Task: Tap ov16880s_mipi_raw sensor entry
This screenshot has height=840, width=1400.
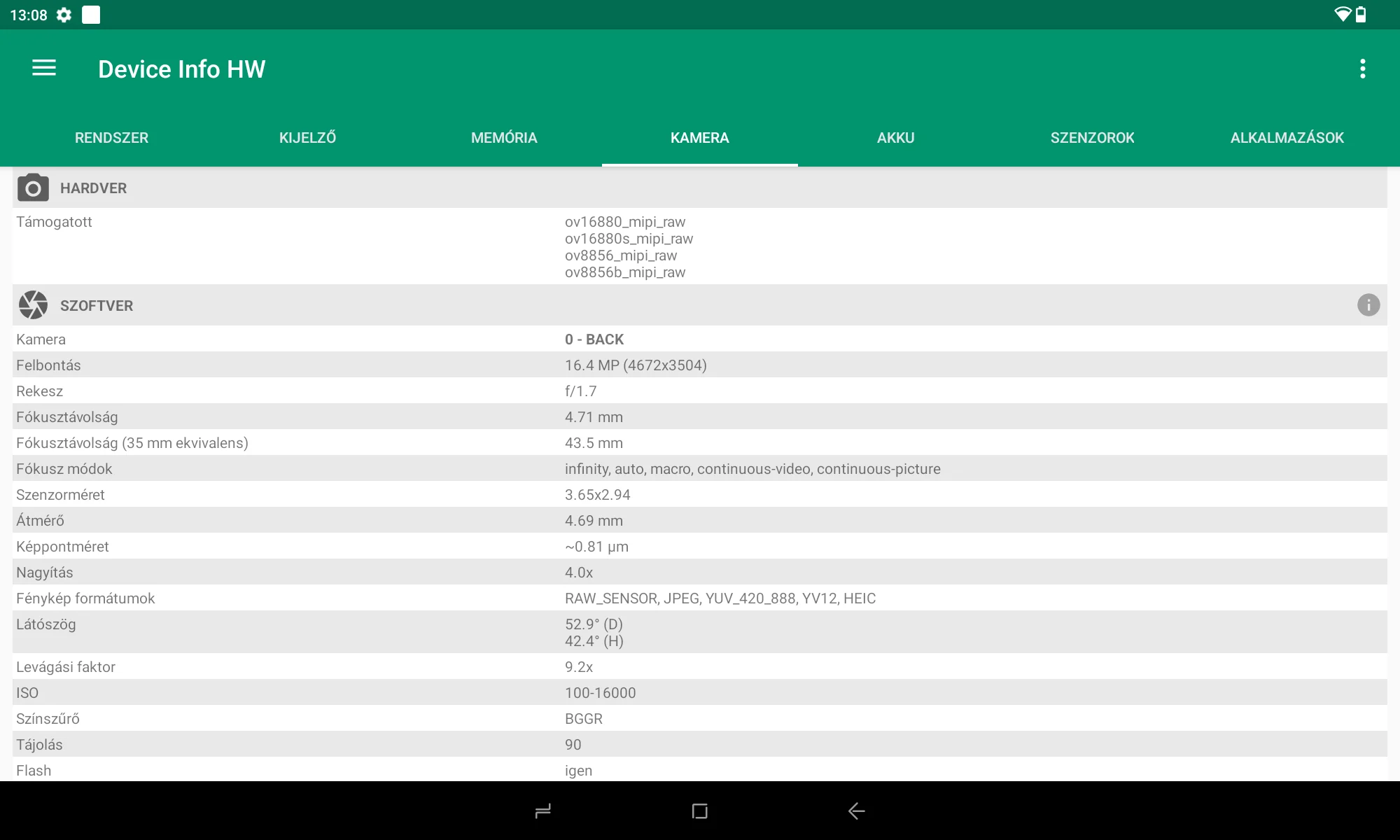Action: (x=629, y=239)
